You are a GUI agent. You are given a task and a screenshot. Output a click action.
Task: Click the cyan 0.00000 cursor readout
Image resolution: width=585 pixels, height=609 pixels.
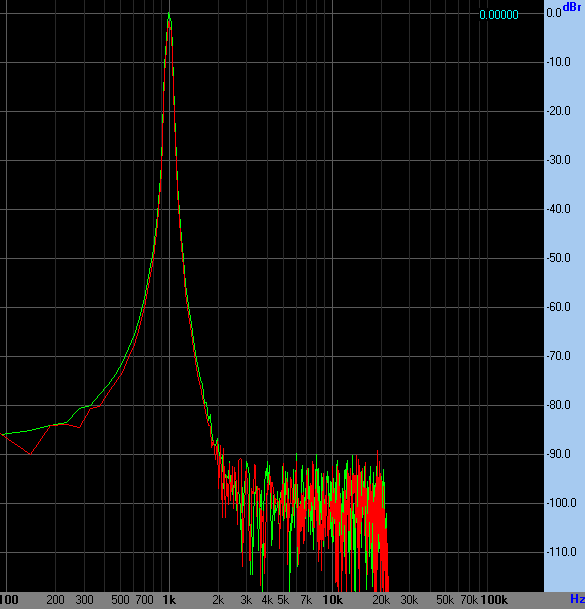[x=499, y=15]
